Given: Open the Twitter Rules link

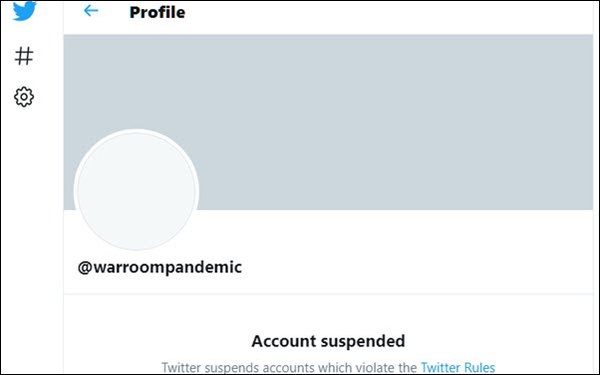Looking at the screenshot, I should [458, 368].
